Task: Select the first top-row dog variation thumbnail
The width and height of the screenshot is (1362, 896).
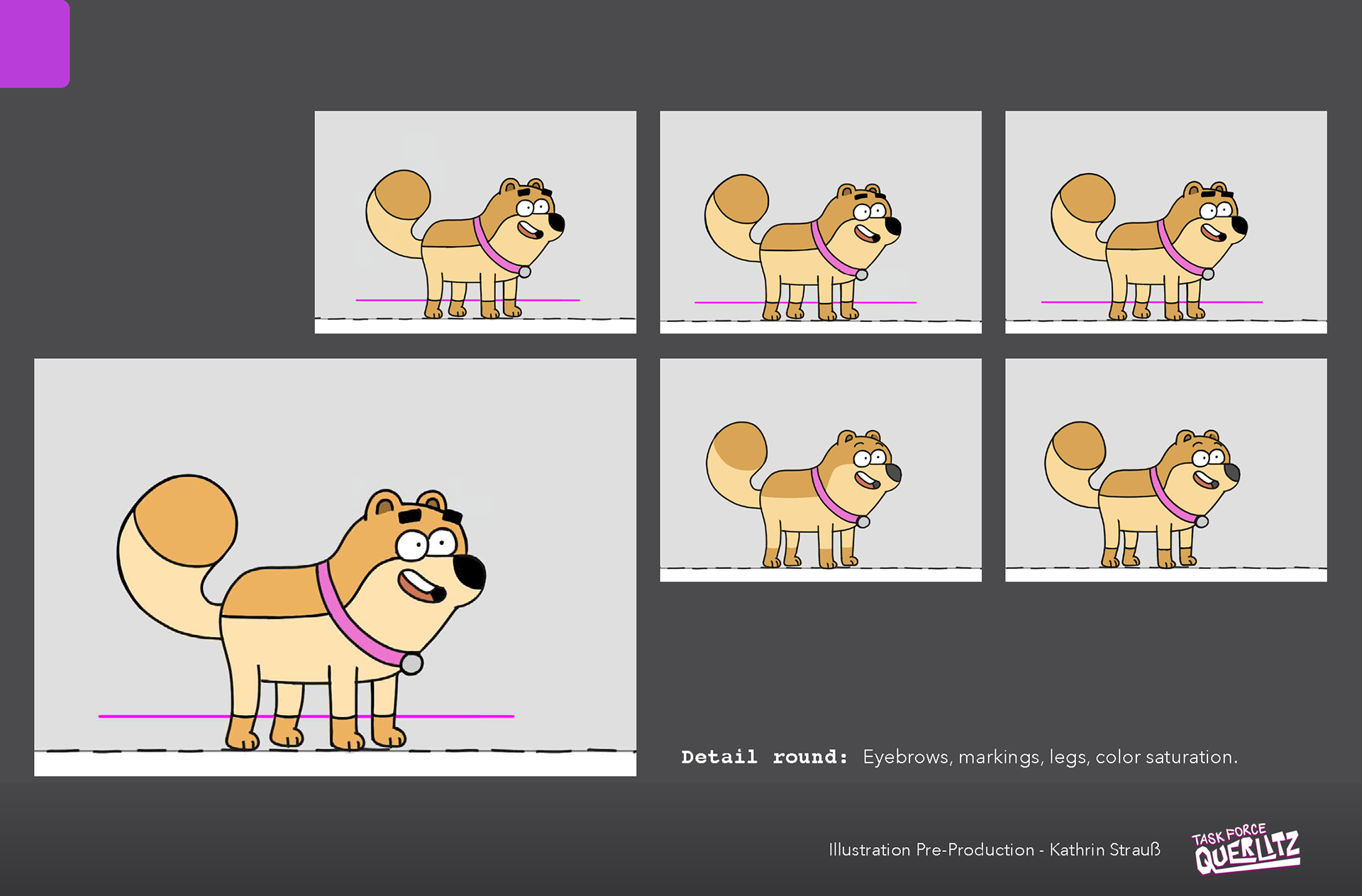Action: click(x=475, y=221)
